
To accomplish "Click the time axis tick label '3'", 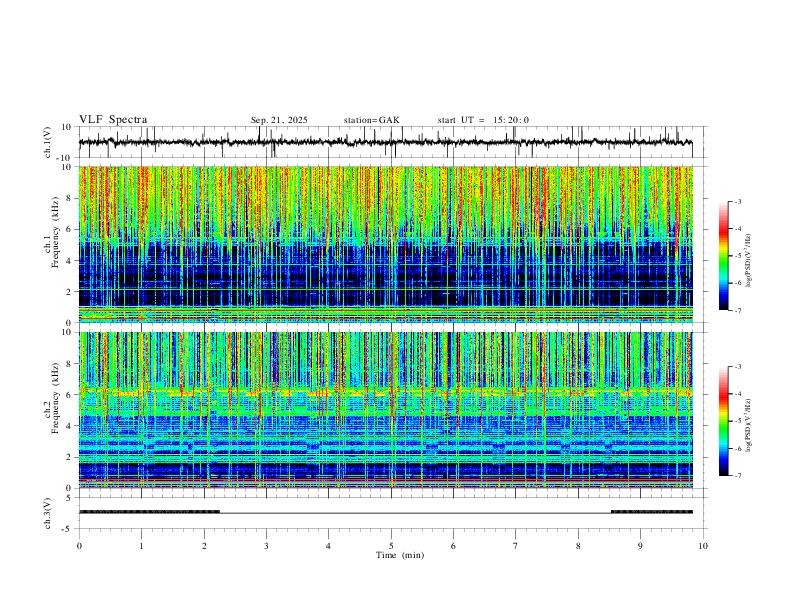I will (266, 546).
